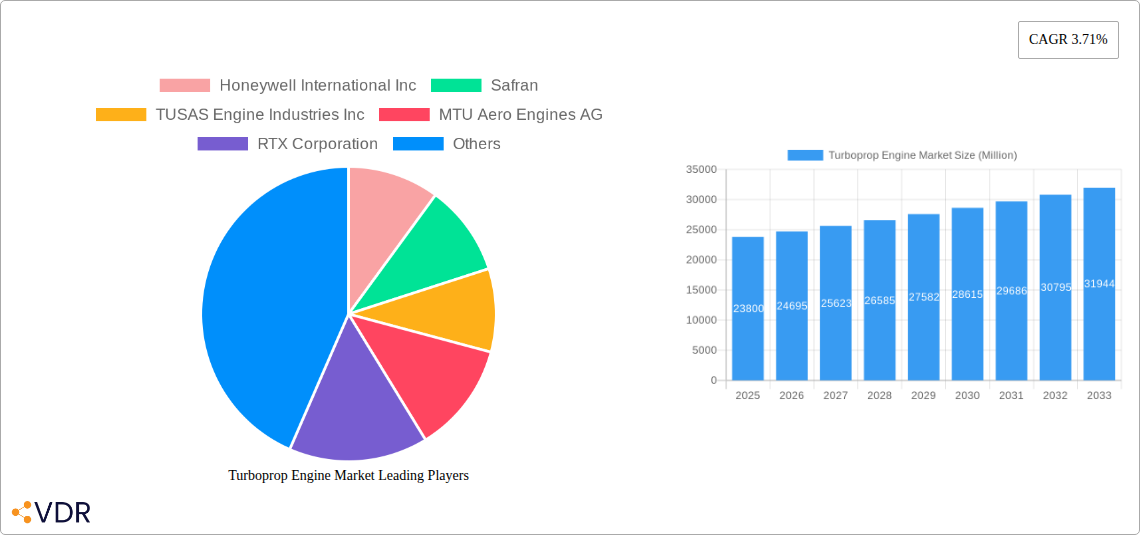Click the 2032 bar labeled 30795
Image resolution: width=1140 pixels, height=535 pixels.
(1056, 288)
